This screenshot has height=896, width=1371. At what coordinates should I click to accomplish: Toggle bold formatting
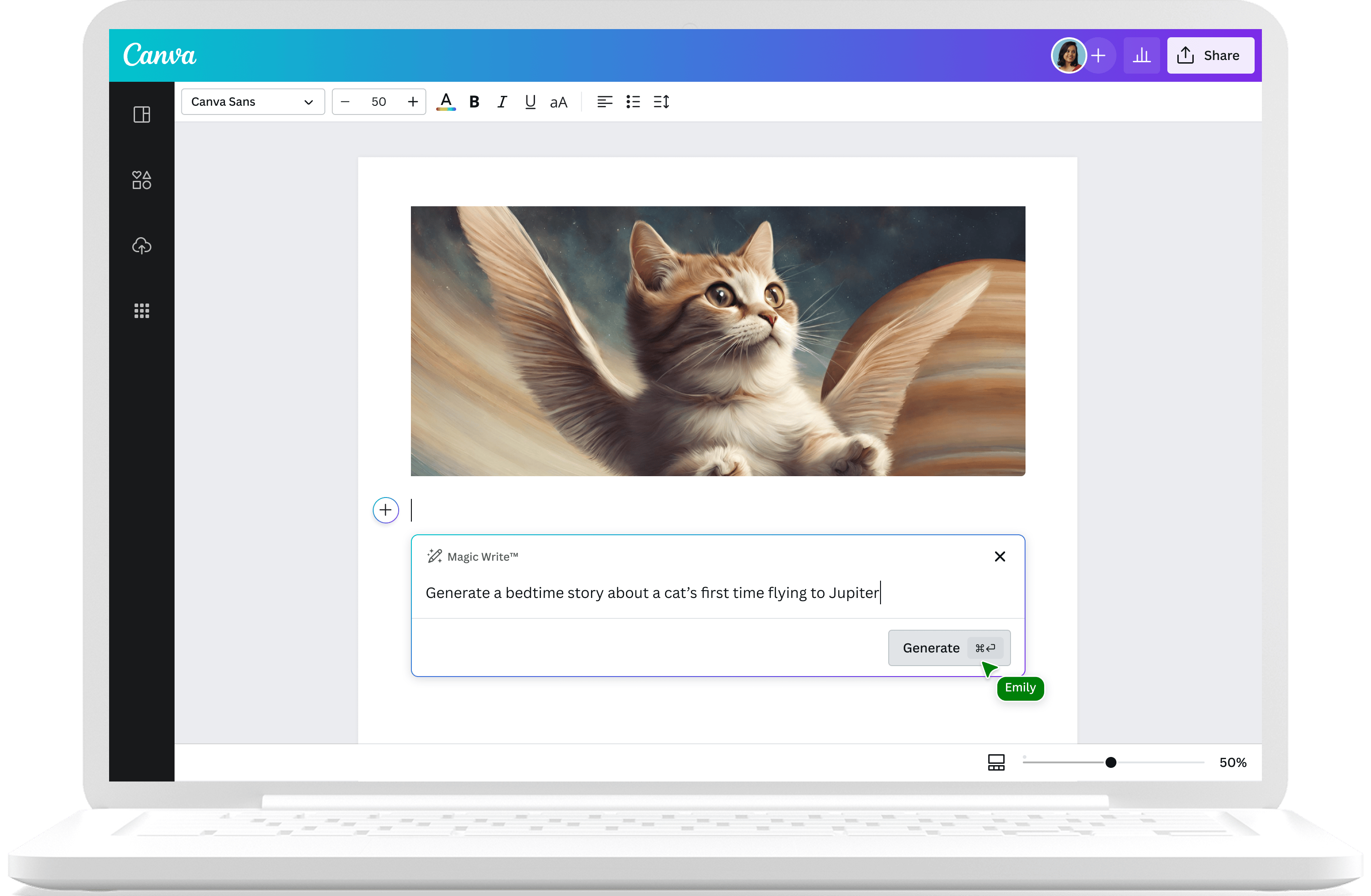[474, 102]
